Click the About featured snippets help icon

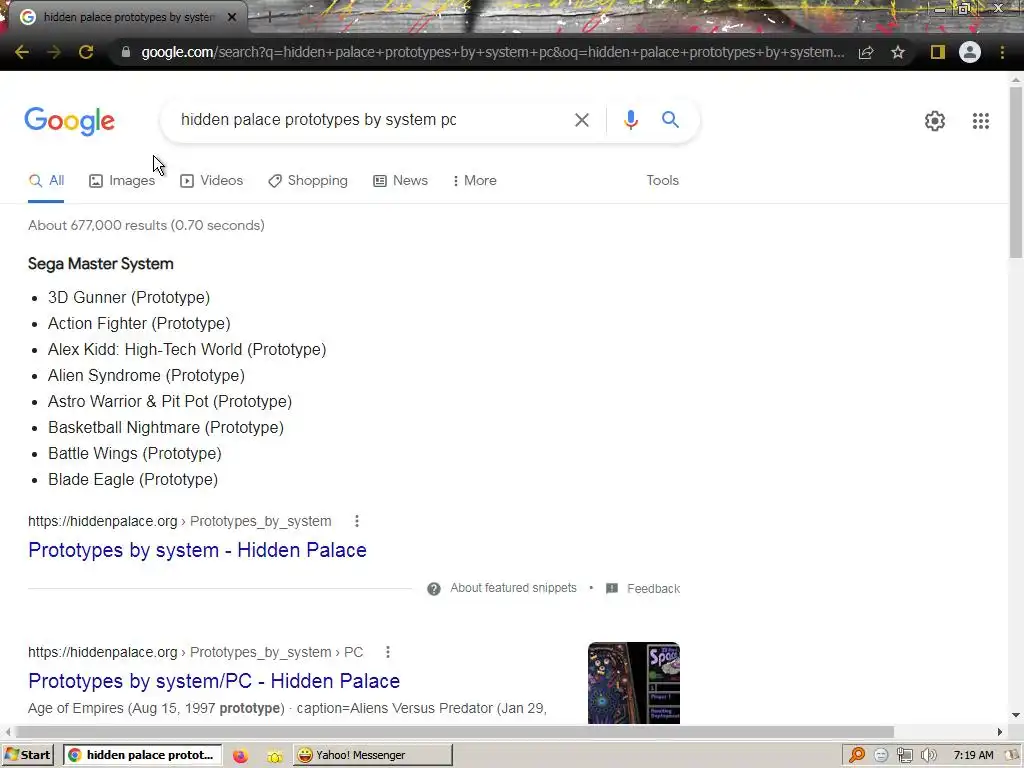(x=434, y=588)
